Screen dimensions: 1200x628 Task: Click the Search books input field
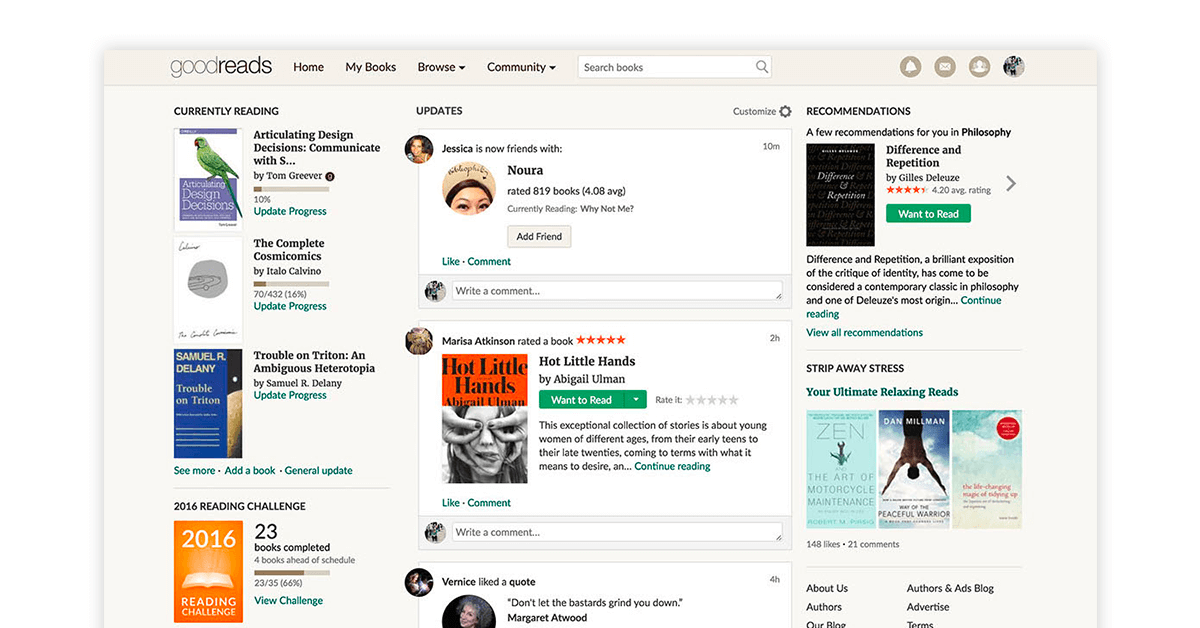(x=665, y=67)
